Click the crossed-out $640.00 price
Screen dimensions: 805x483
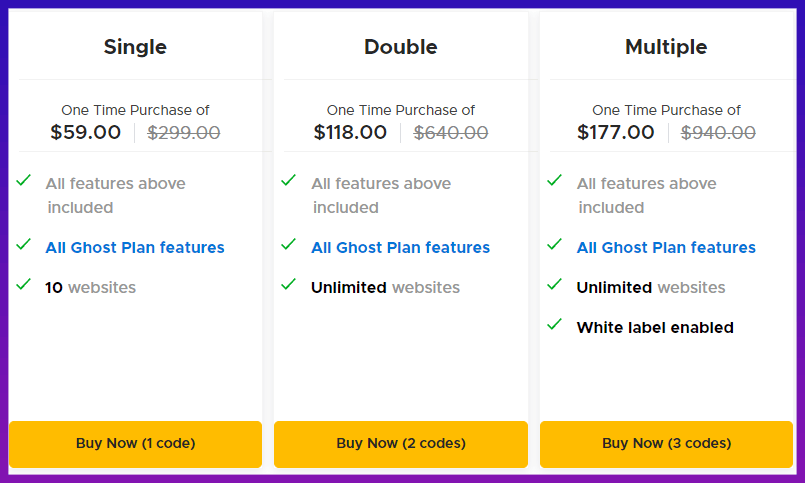pos(451,132)
